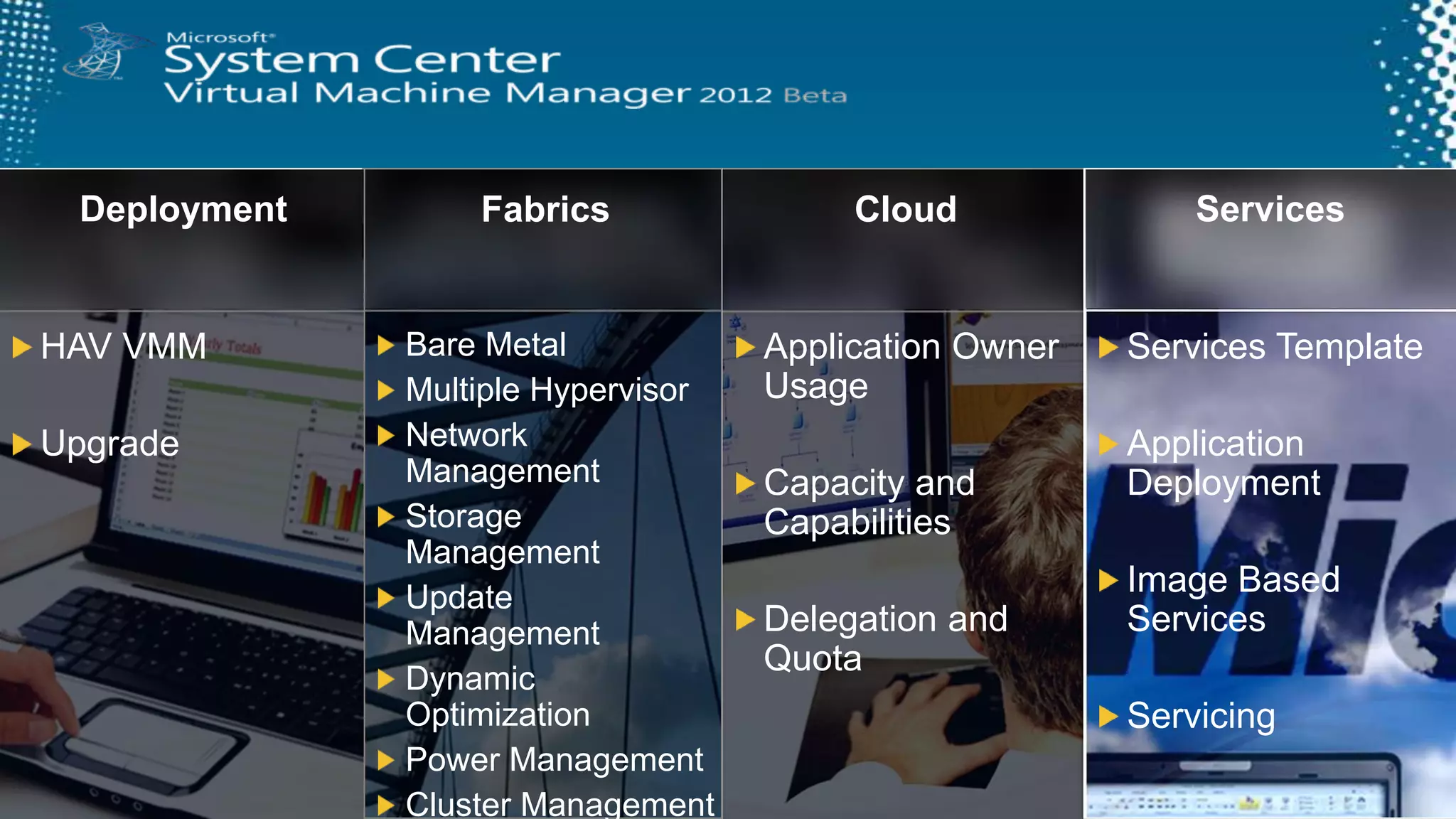Click the "Application Deployment" item
Image resolution: width=1456 pixels, height=819 pixels.
coord(1224,464)
